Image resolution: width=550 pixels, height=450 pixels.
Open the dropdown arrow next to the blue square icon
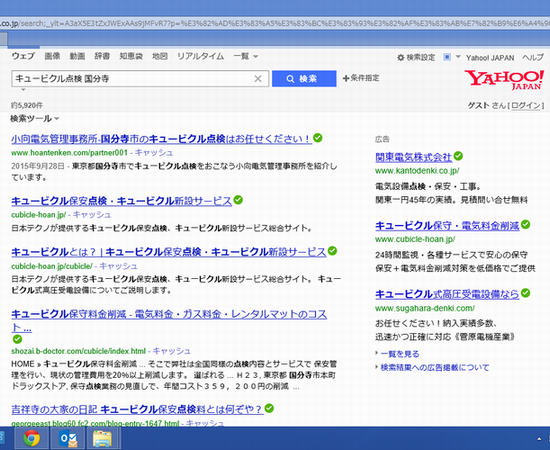click(458, 57)
